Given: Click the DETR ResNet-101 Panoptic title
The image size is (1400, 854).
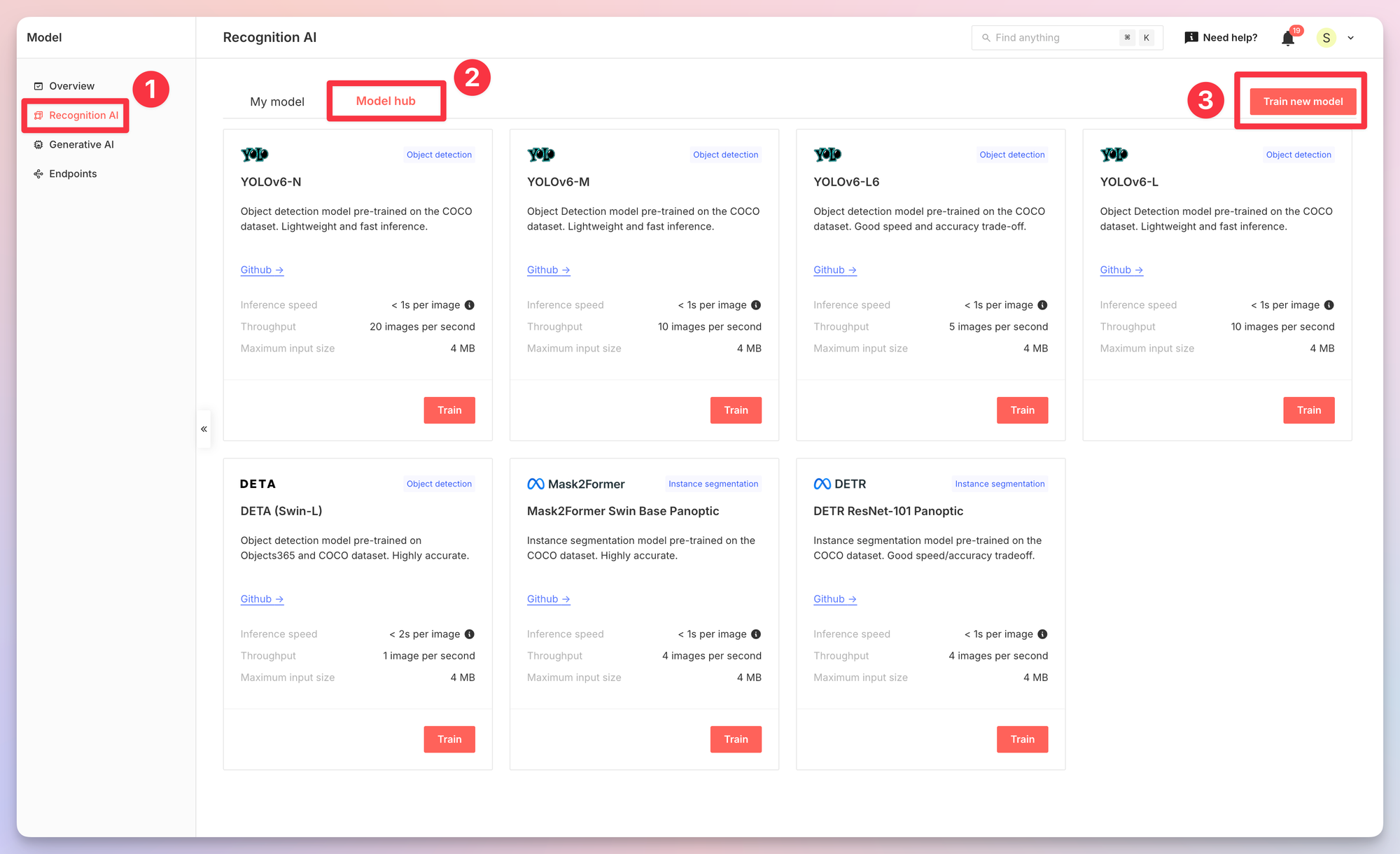Looking at the screenshot, I should coord(888,511).
